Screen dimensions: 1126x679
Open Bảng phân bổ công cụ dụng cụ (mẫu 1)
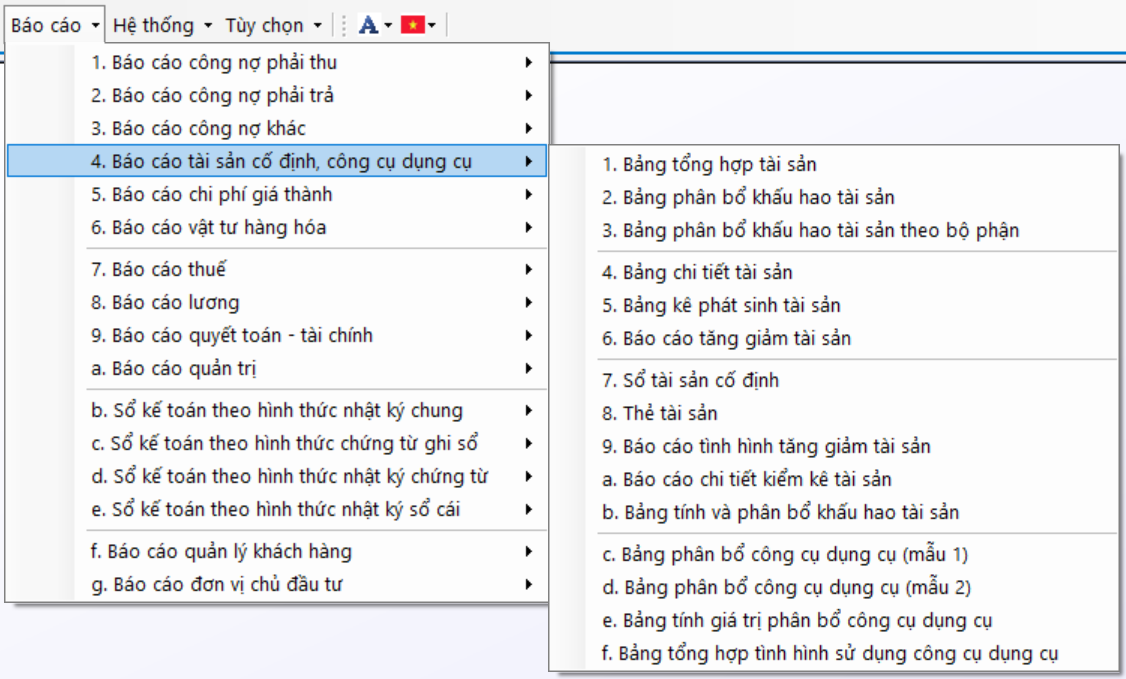(785, 554)
